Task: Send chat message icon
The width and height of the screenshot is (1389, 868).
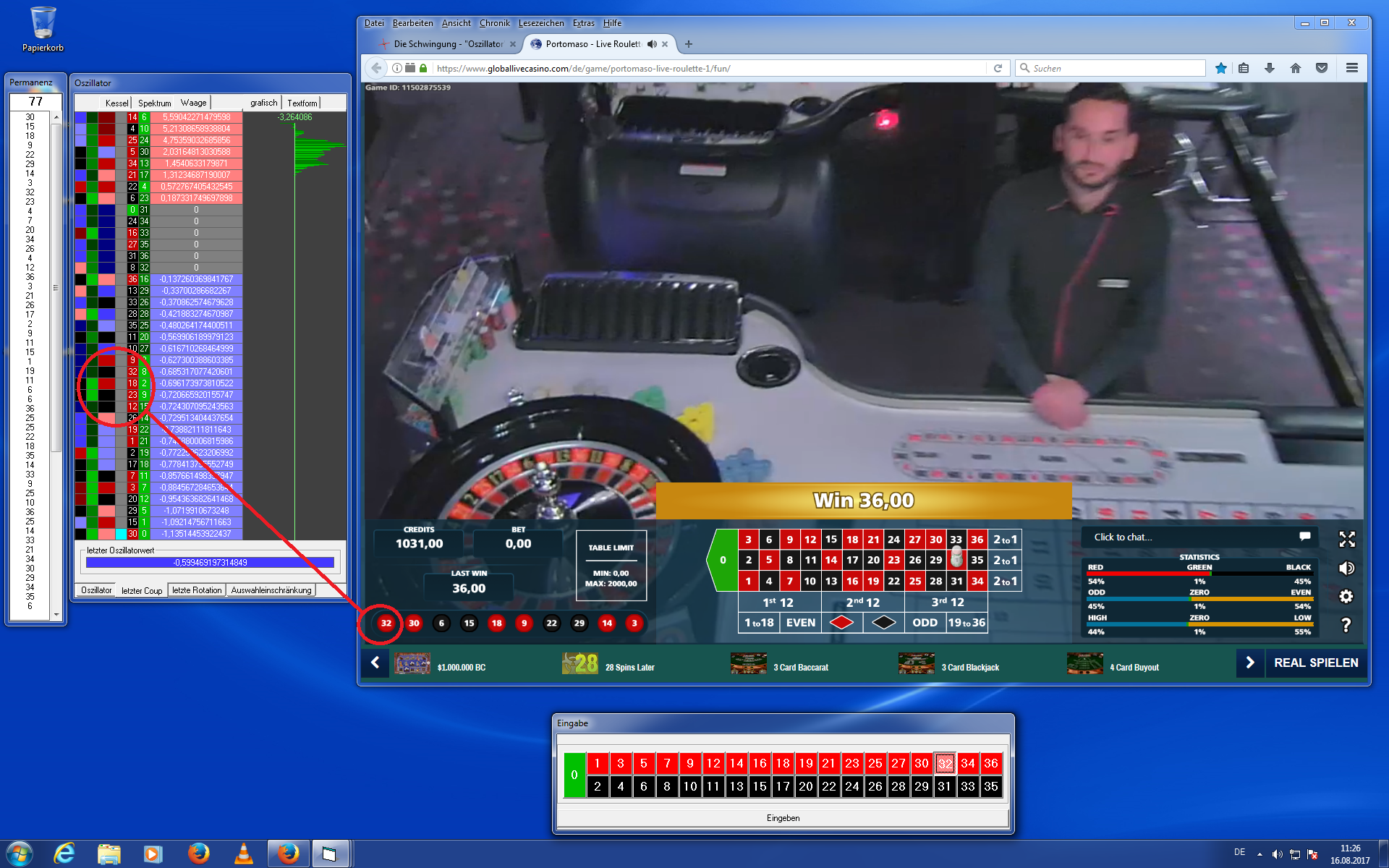Action: [x=1304, y=537]
